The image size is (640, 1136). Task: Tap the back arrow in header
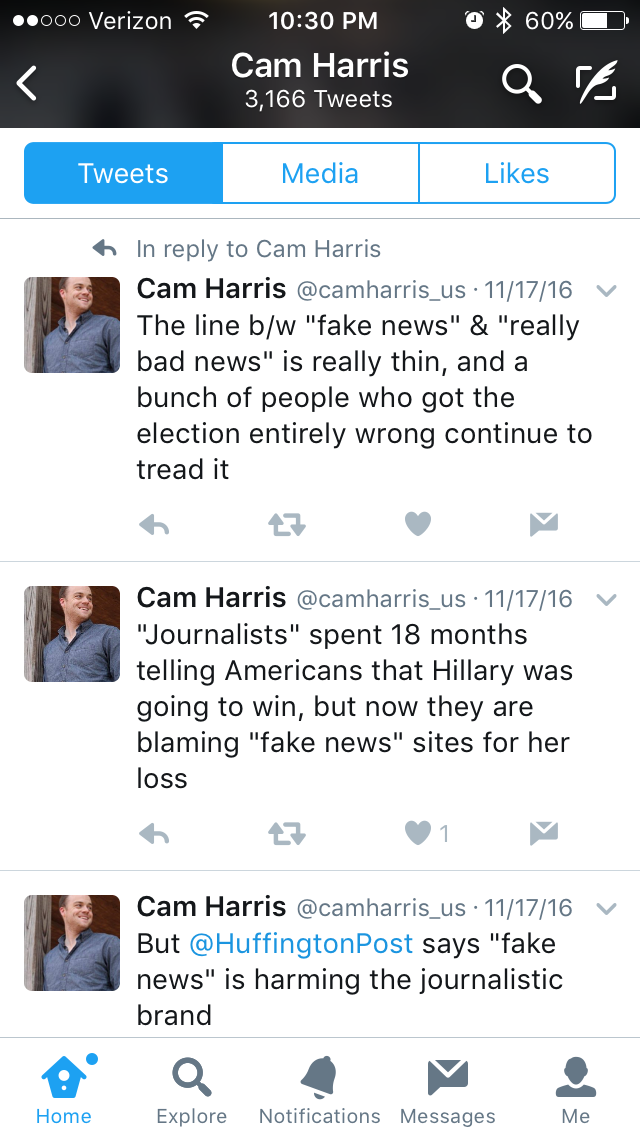coord(27,83)
